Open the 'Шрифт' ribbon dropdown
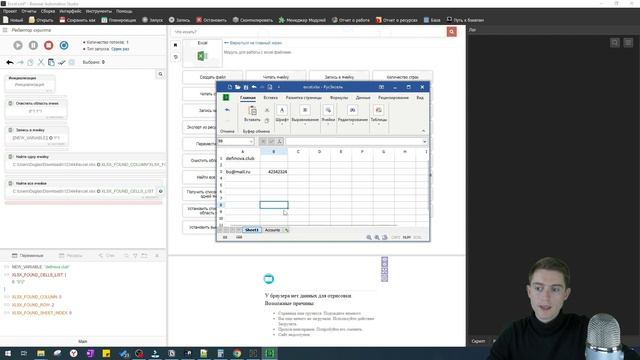 (x=282, y=114)
